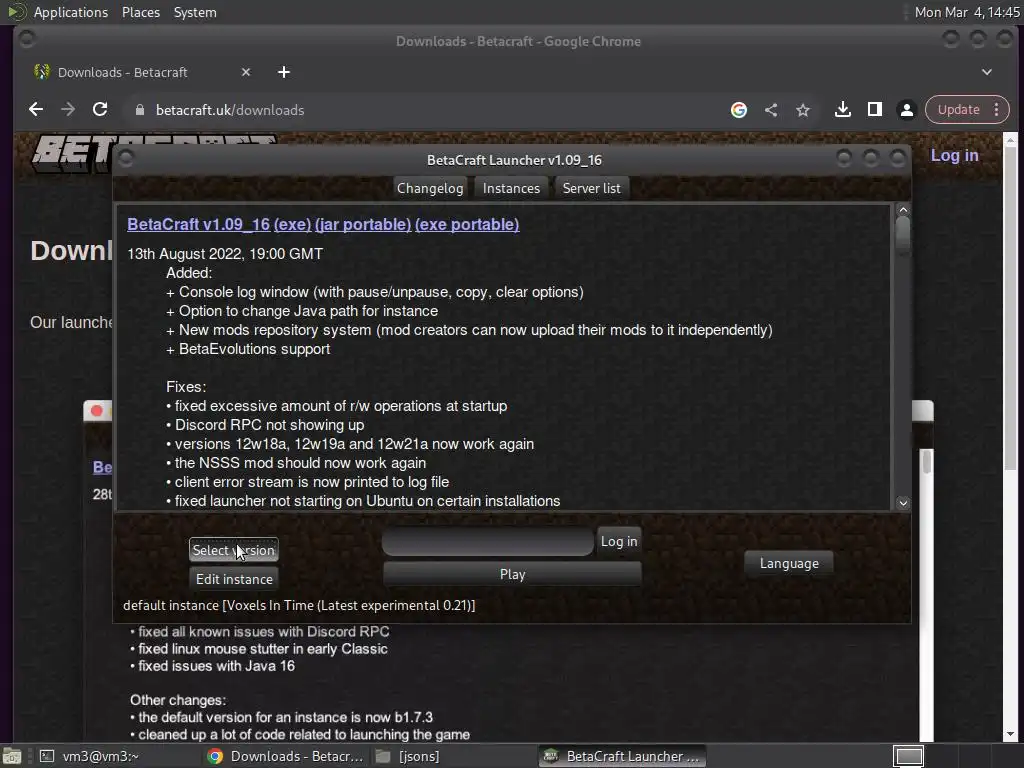This screenshot has height=768, width=1024.
Task: Open the (exe) download link
Action: (293, 224)
